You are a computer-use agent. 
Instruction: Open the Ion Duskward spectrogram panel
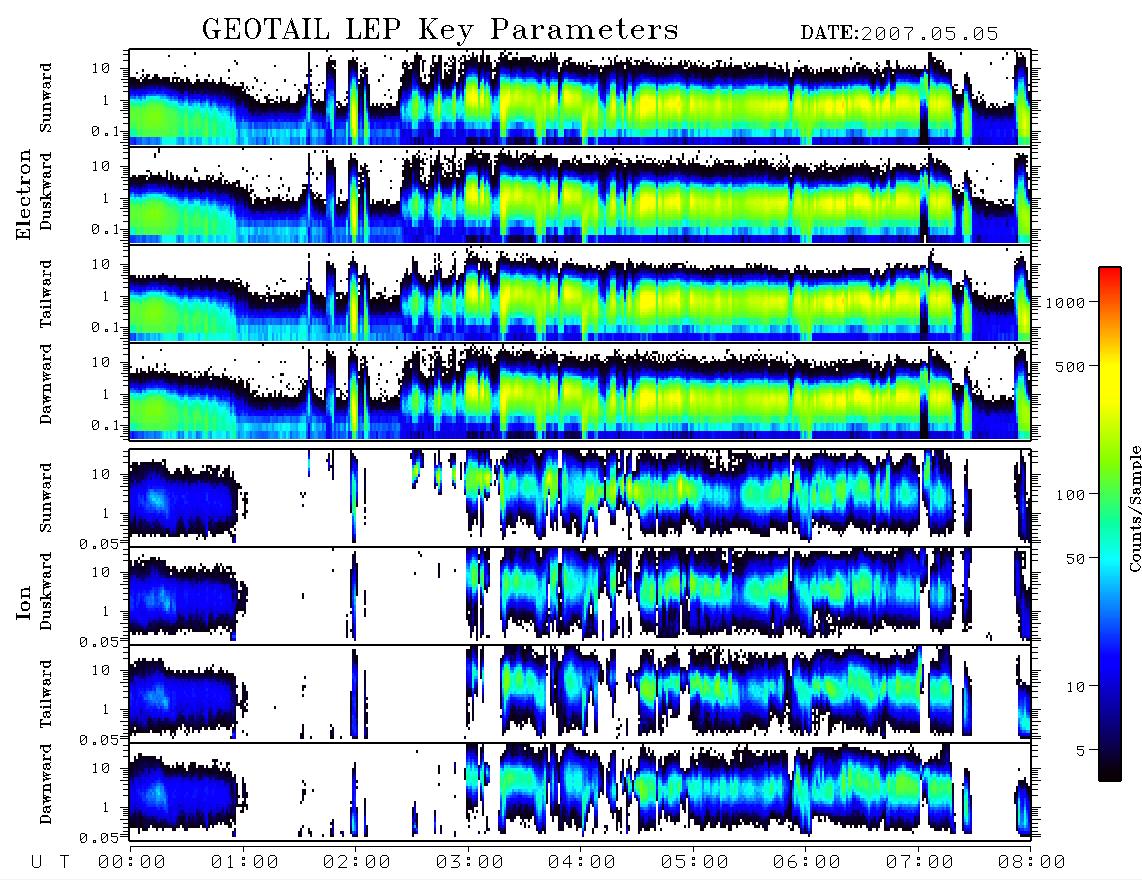click(x=580, y=595)
